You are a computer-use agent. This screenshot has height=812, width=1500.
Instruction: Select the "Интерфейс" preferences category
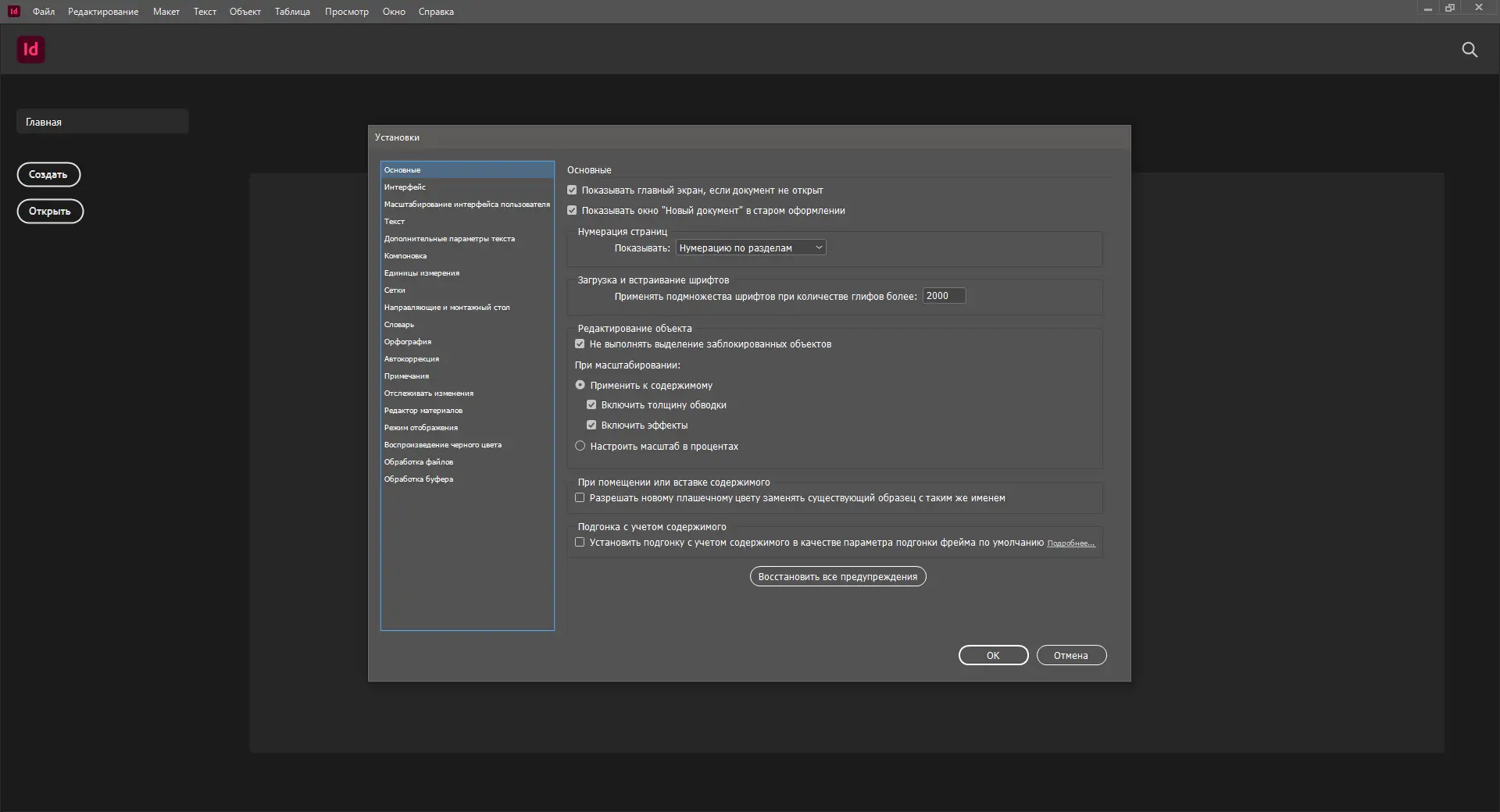[x=405, y=187]
